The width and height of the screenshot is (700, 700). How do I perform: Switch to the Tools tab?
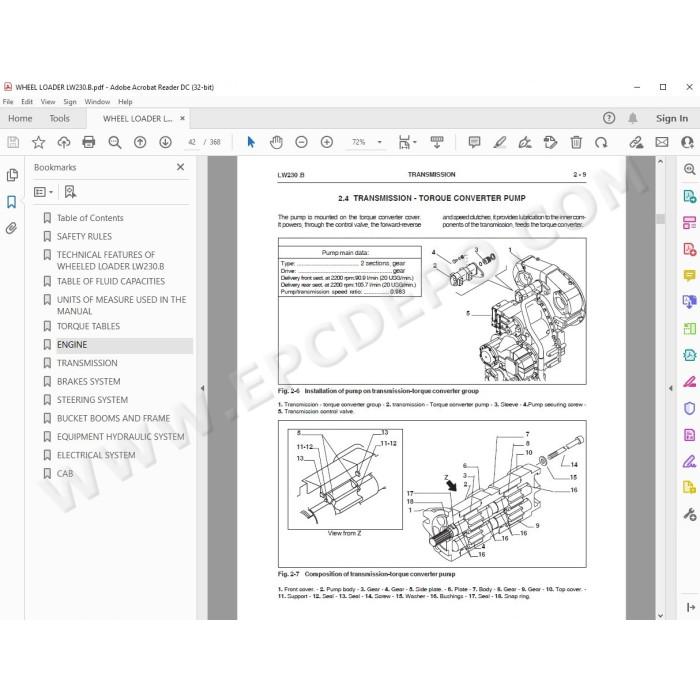click(x=59, y=118)
